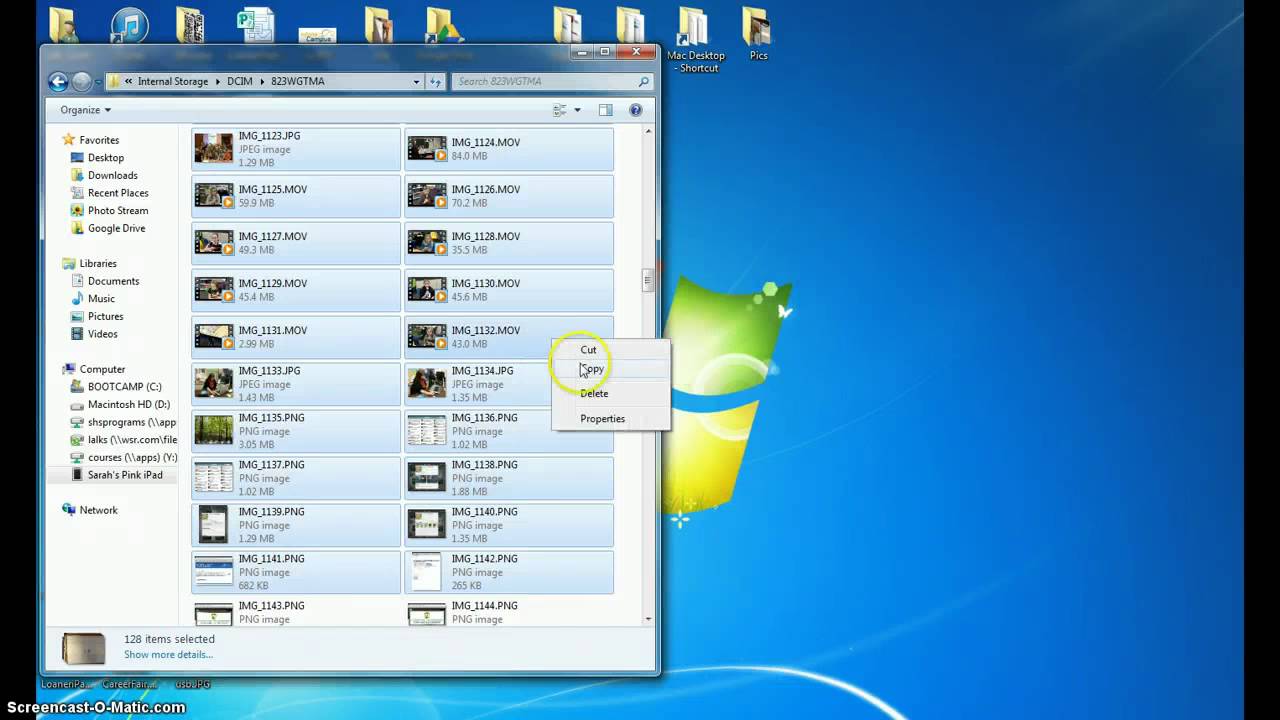Expand the Internal Storage breadcrumb arrow
The height and width of the screenshot is (720, 1280).
[217, 82]
